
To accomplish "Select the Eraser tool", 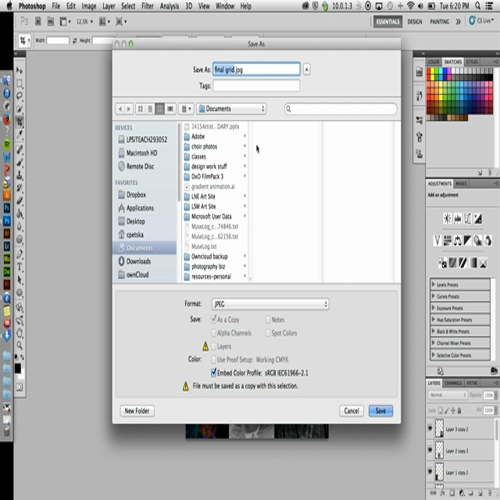I will tap(20, 201).
